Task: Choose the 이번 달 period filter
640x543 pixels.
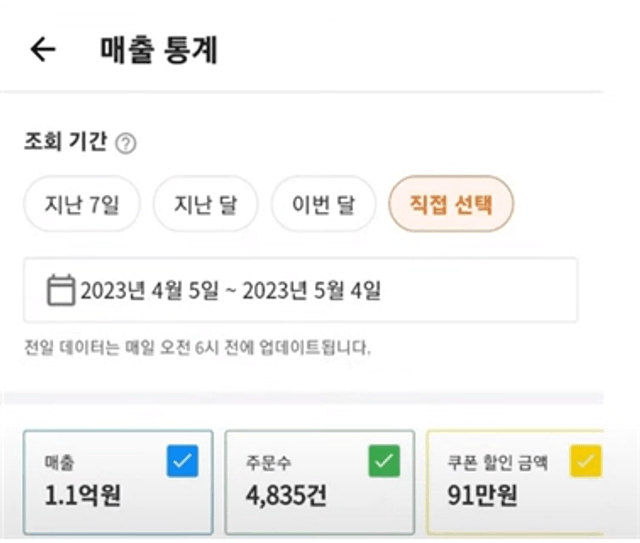Action: coord(323,204)
